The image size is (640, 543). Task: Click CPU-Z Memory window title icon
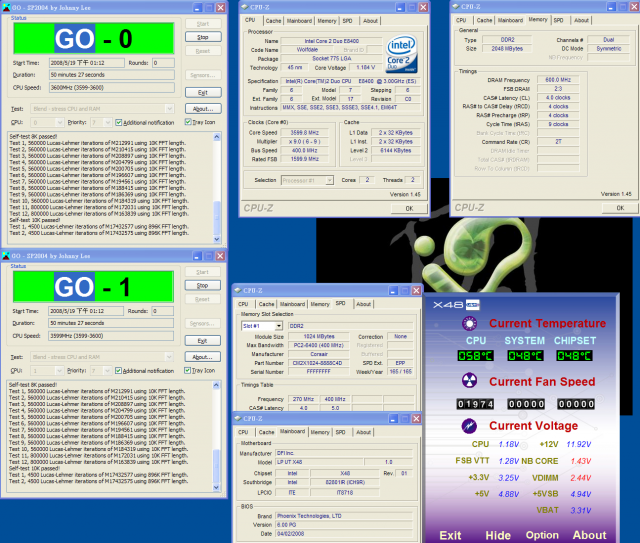tap(456, 7)
